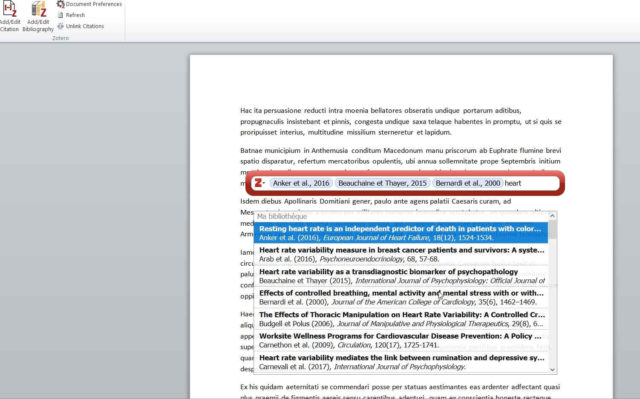Image resolution: width=640 pixels, height=399 pixels.
Task: Select the Beauchaine et Thayer, 2015 bubble
Action: [x=382, y=183]
